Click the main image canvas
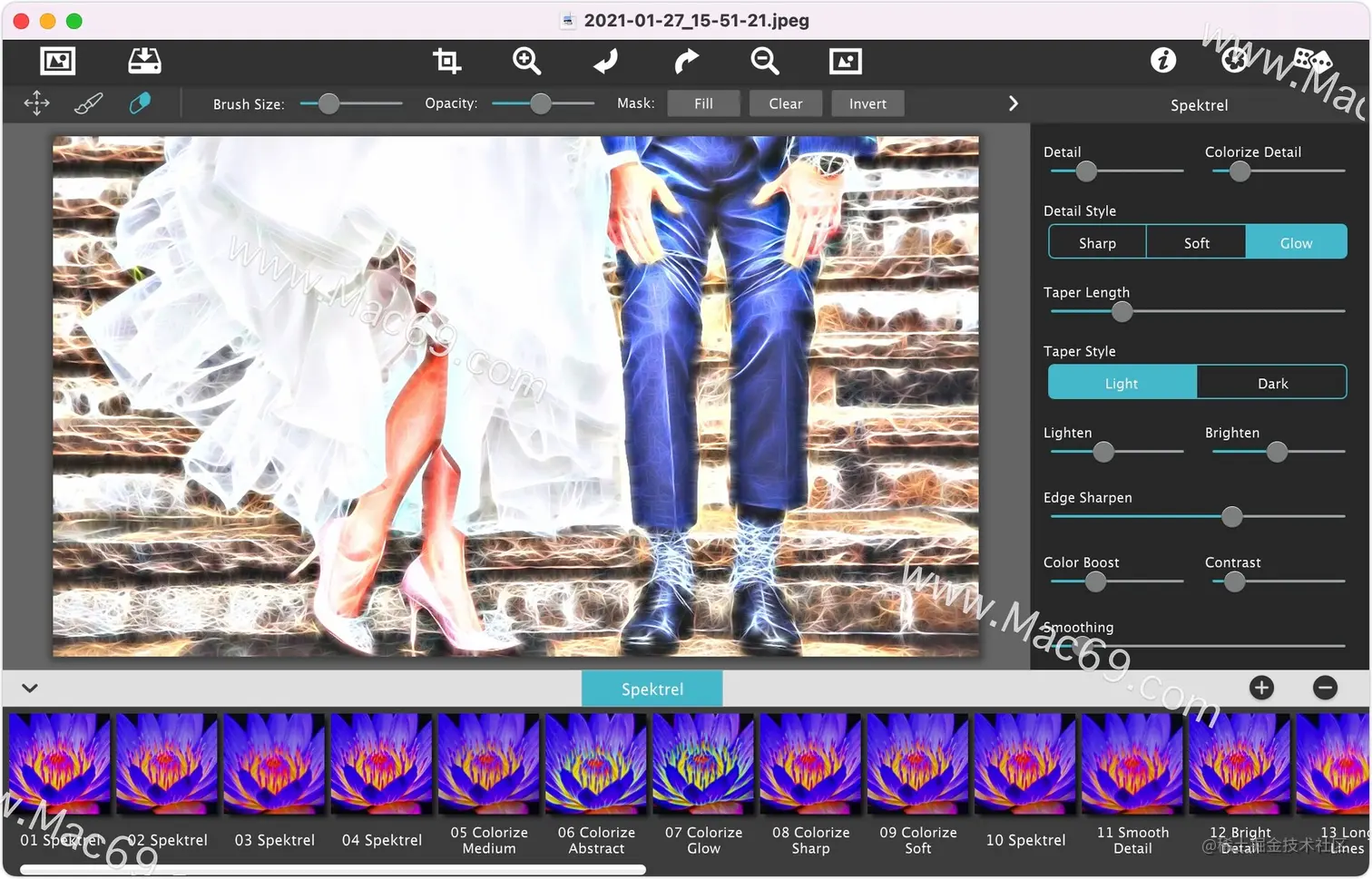Screen dimensions: 1372x879 tap(515, 396)
